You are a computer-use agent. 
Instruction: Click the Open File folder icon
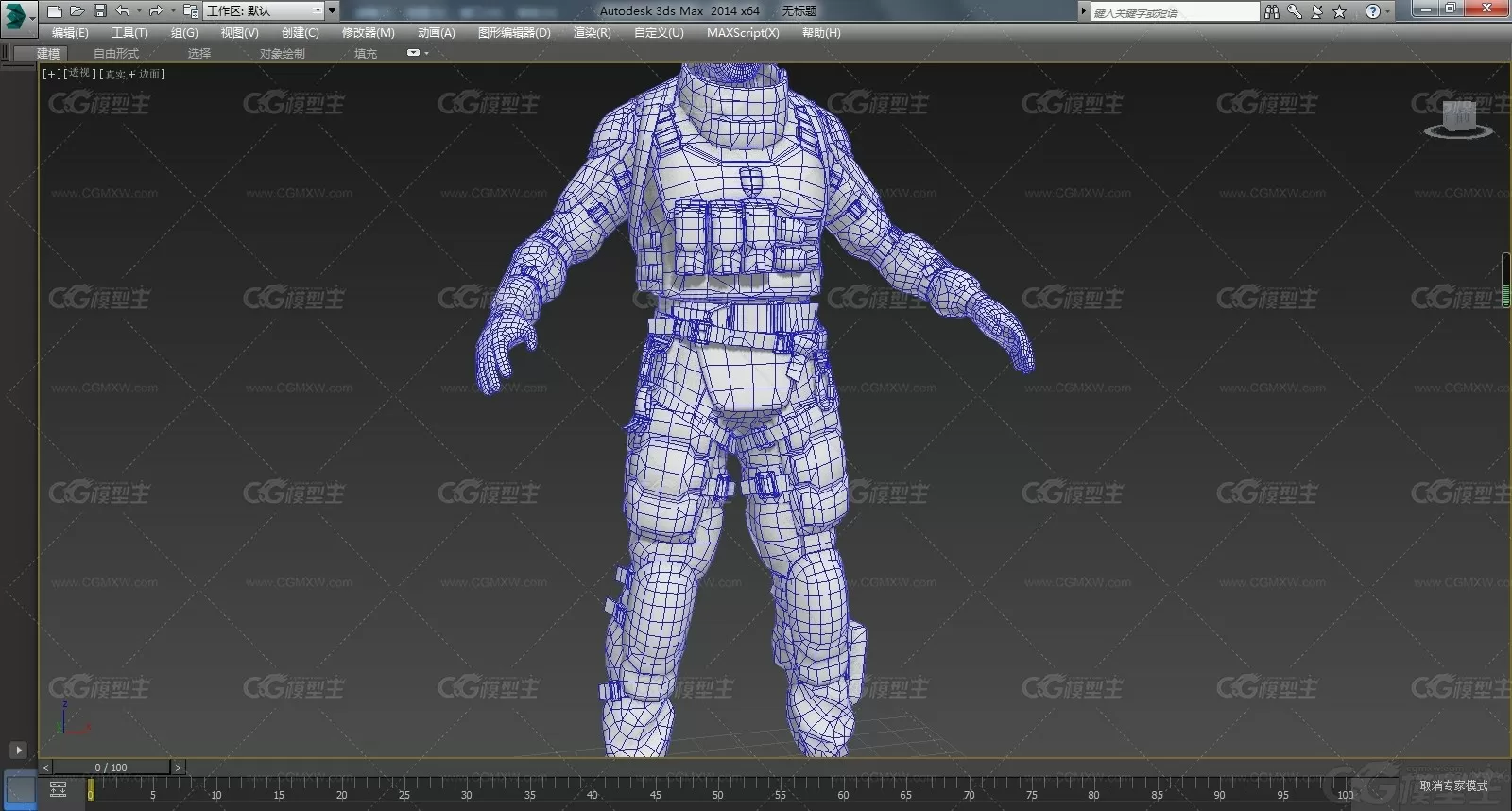click(77, 11)
